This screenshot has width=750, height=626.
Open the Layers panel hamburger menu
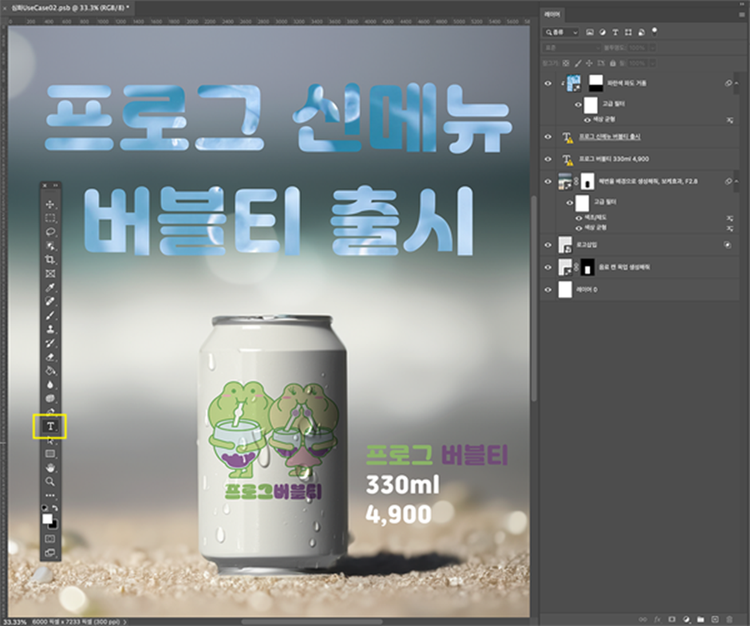click(x=742, y=15)
